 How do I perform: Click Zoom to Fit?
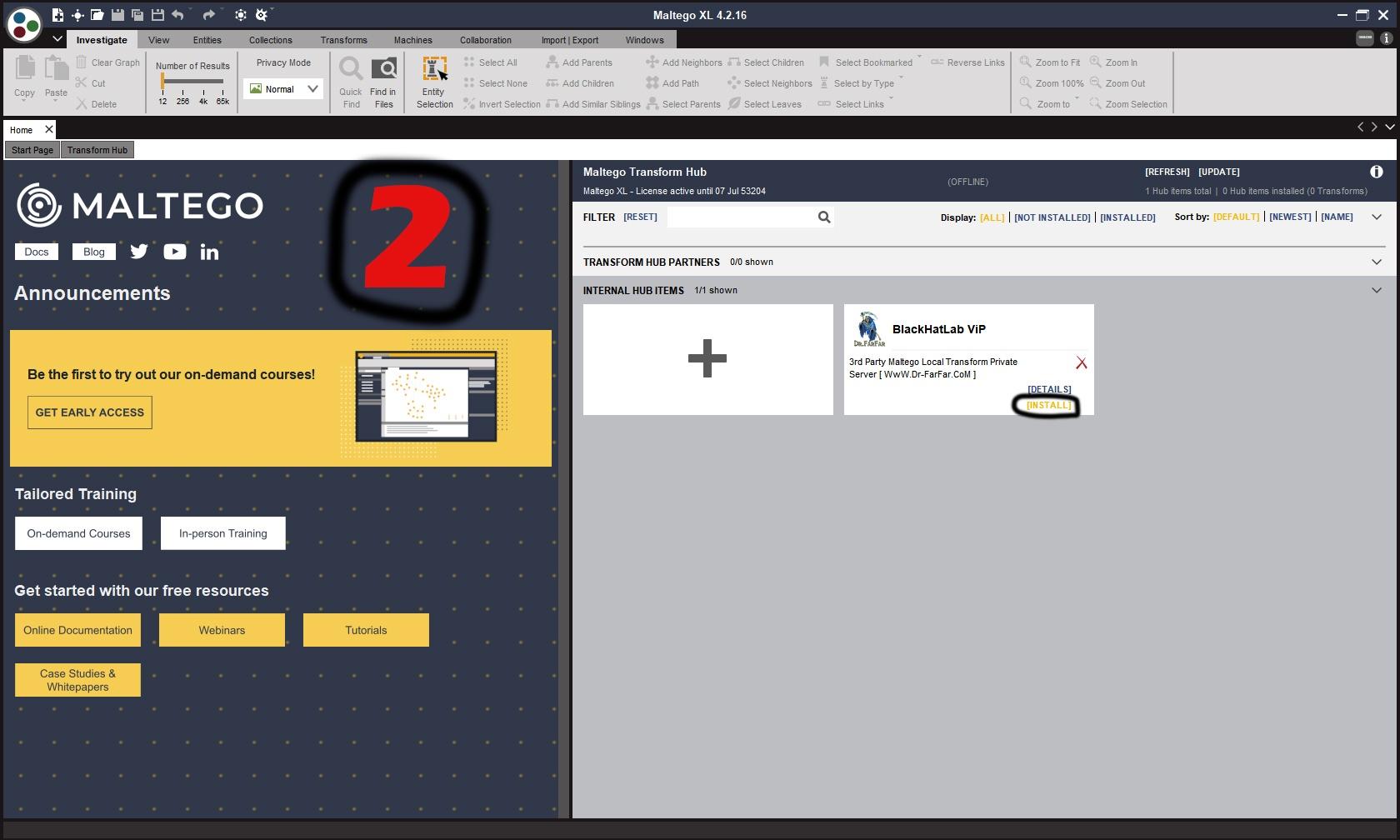pos(1050,62)
